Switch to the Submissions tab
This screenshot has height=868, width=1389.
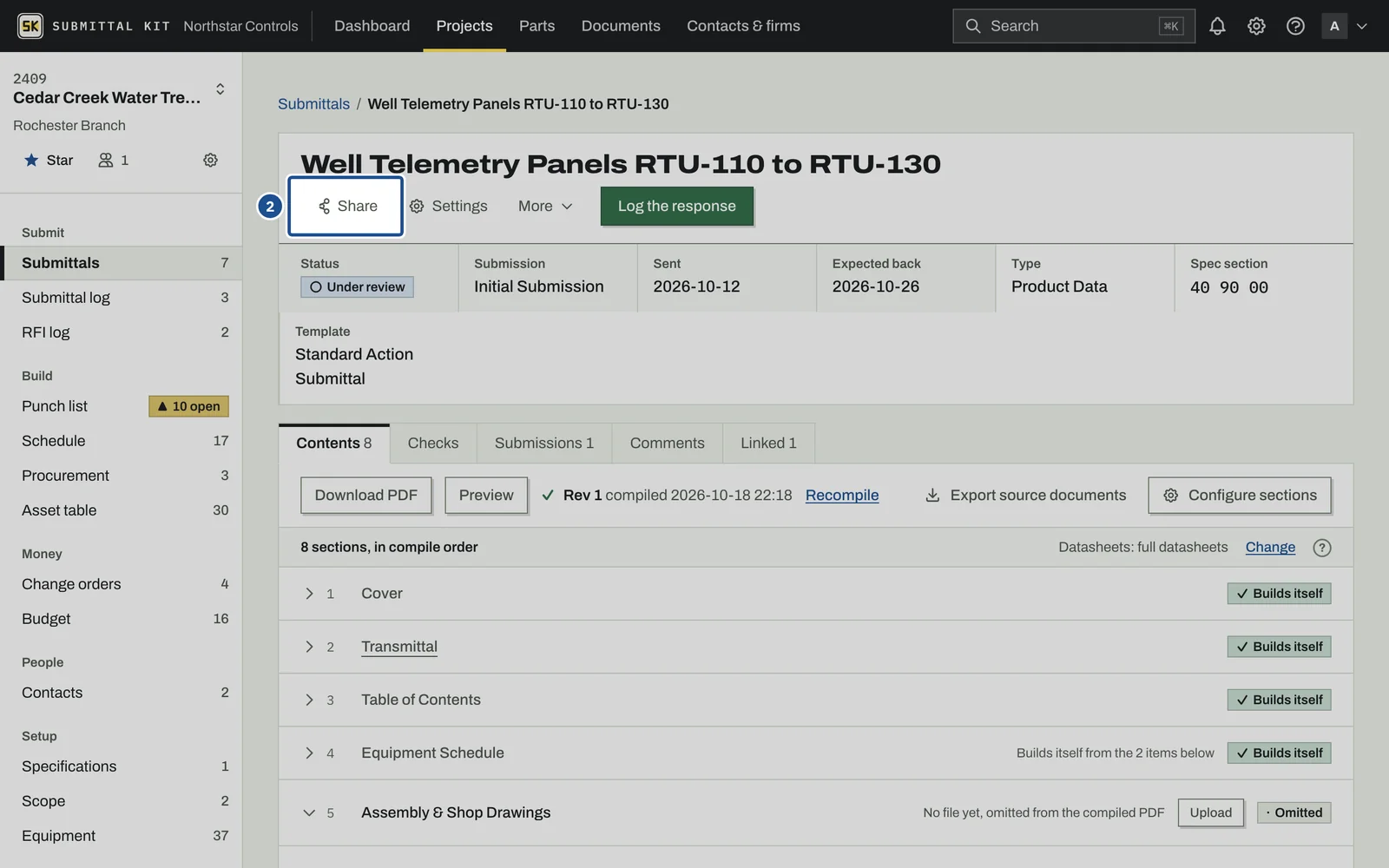tap(544, 444)
